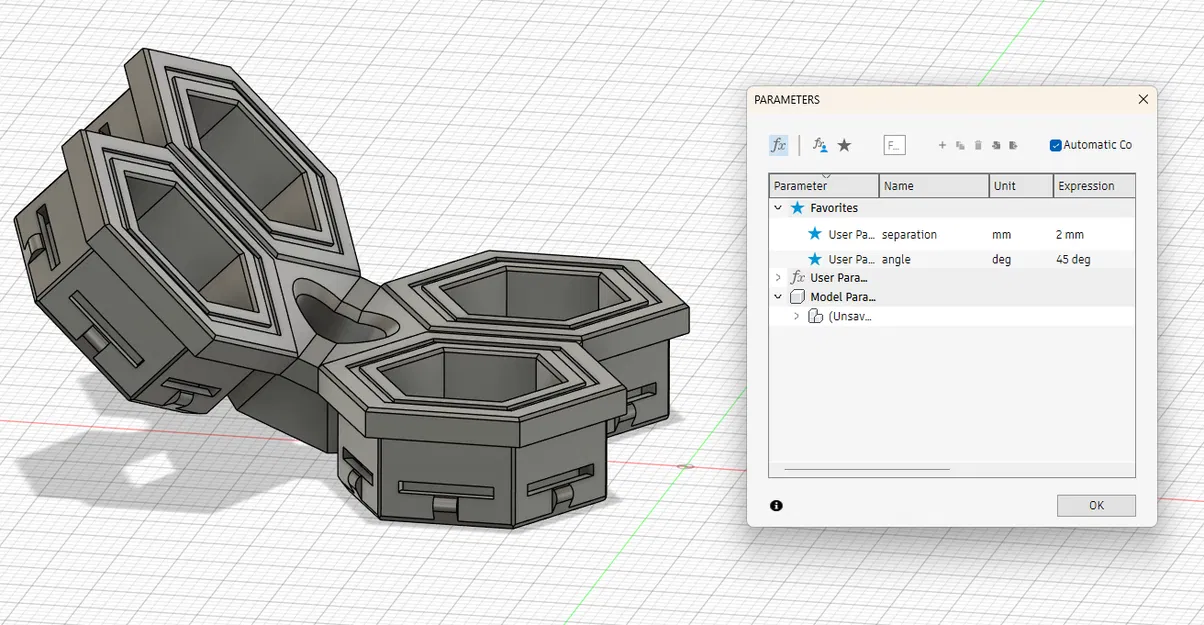Add a new user parameter with plus icon
The image size is (1204, 625).
pyautogui.click(x=942, y=145)
